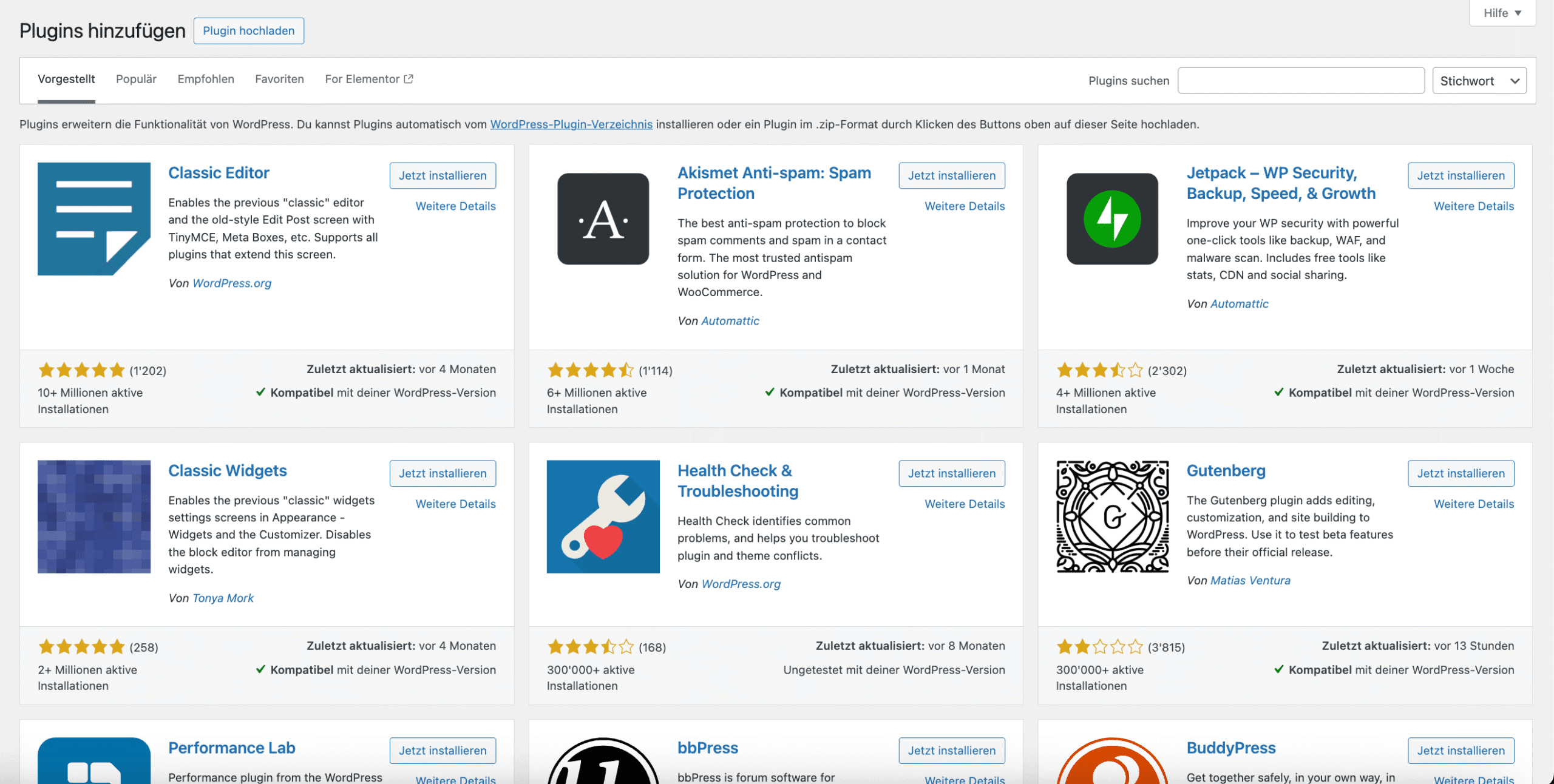Install bbPress with Jetzt installieren
The height and width of the screenshot is (784, 1554).
(952, 751)
